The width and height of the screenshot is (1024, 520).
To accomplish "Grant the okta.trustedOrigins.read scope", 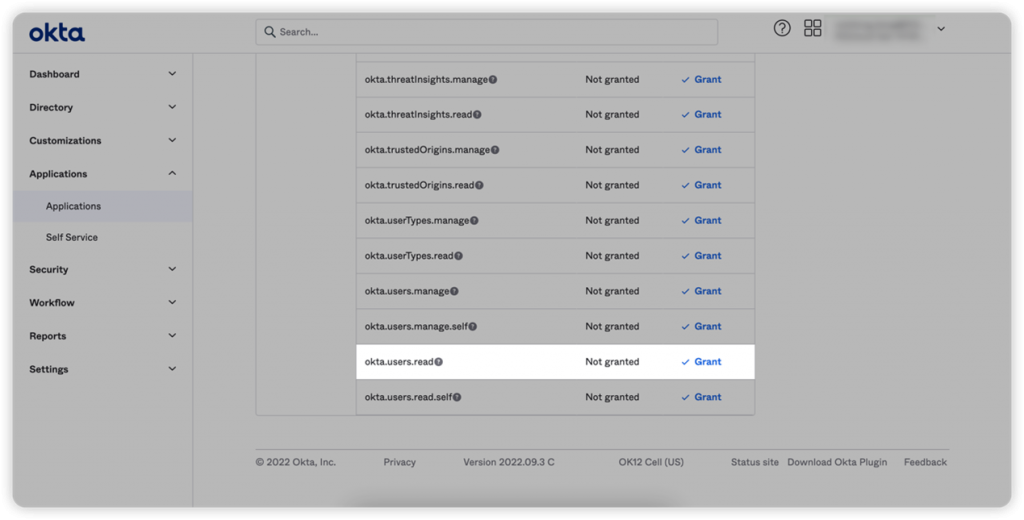I will [701, 186].
